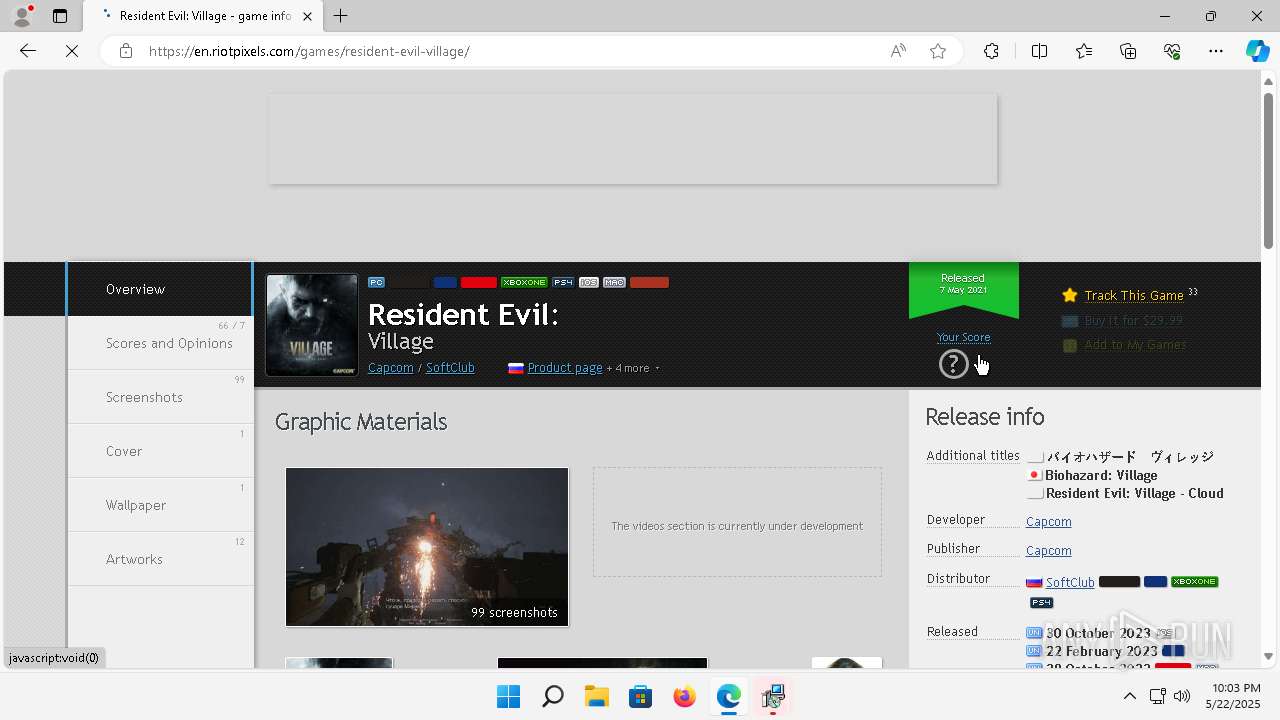
Task: Open Windows taskbar Search
Action: click(x=552, y=696)
